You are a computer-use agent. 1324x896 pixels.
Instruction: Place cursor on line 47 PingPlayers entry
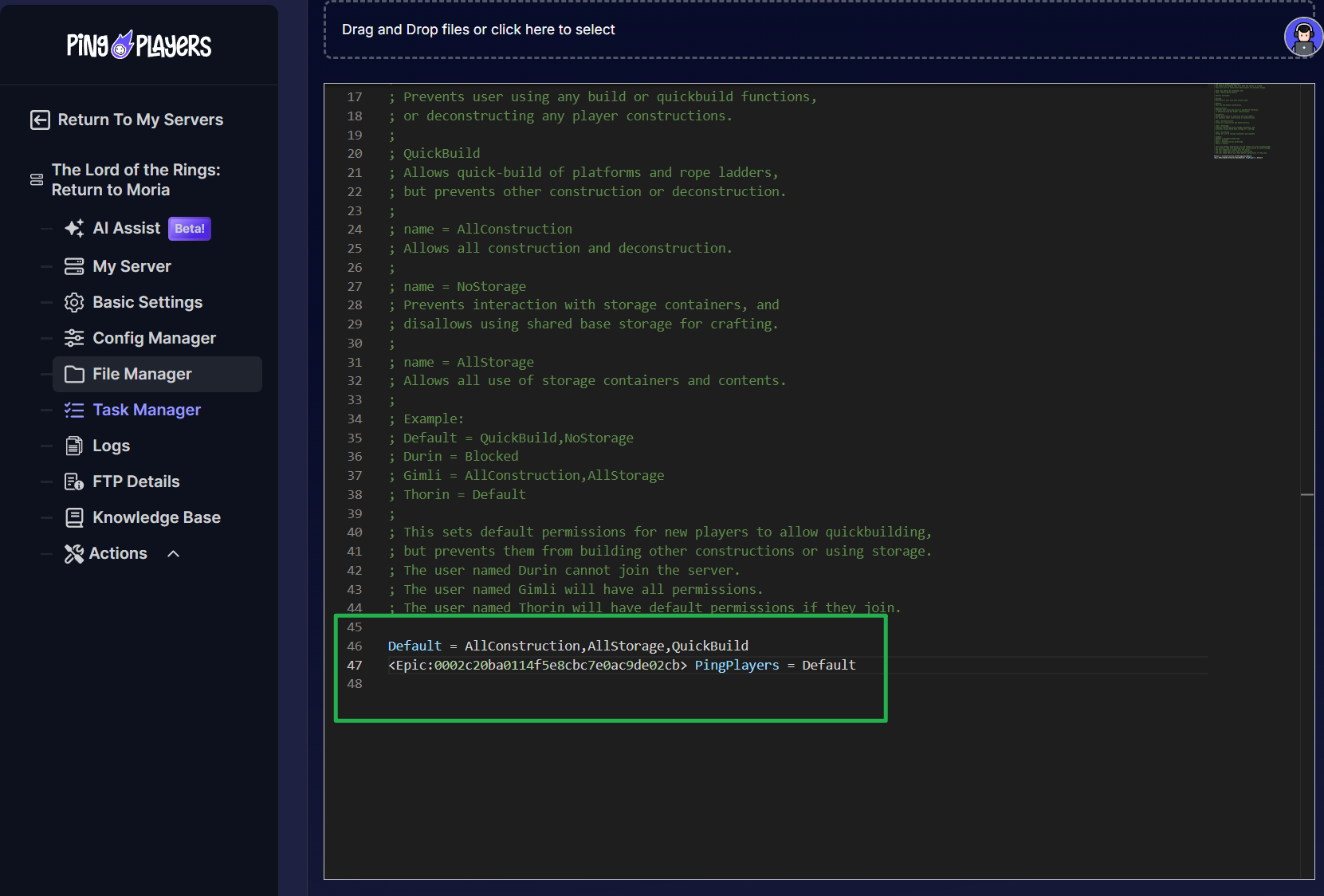(737, 665)
